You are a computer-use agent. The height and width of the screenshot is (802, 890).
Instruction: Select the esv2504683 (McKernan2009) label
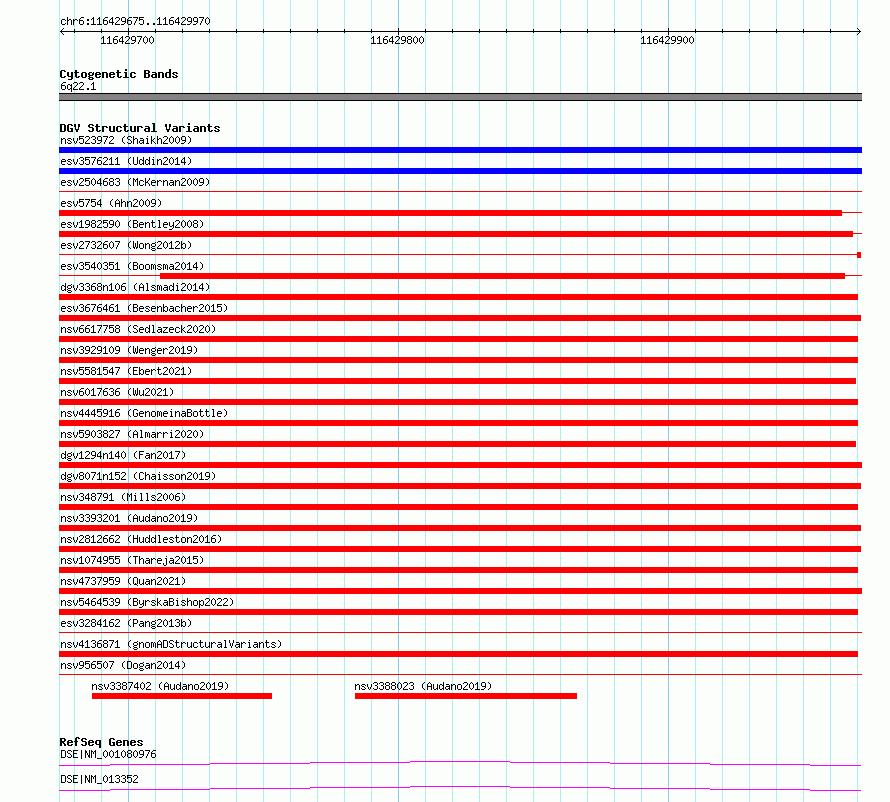click(135, 182)
